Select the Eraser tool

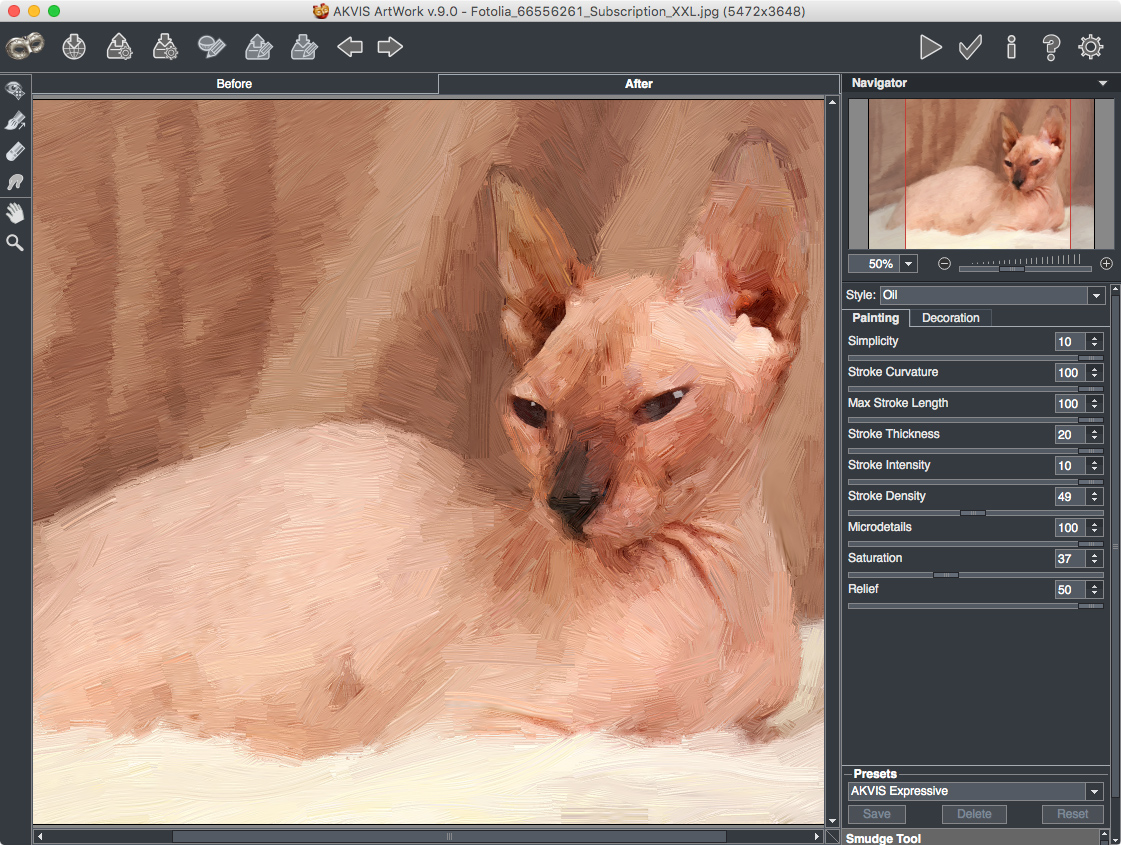[x=15, y=152]
